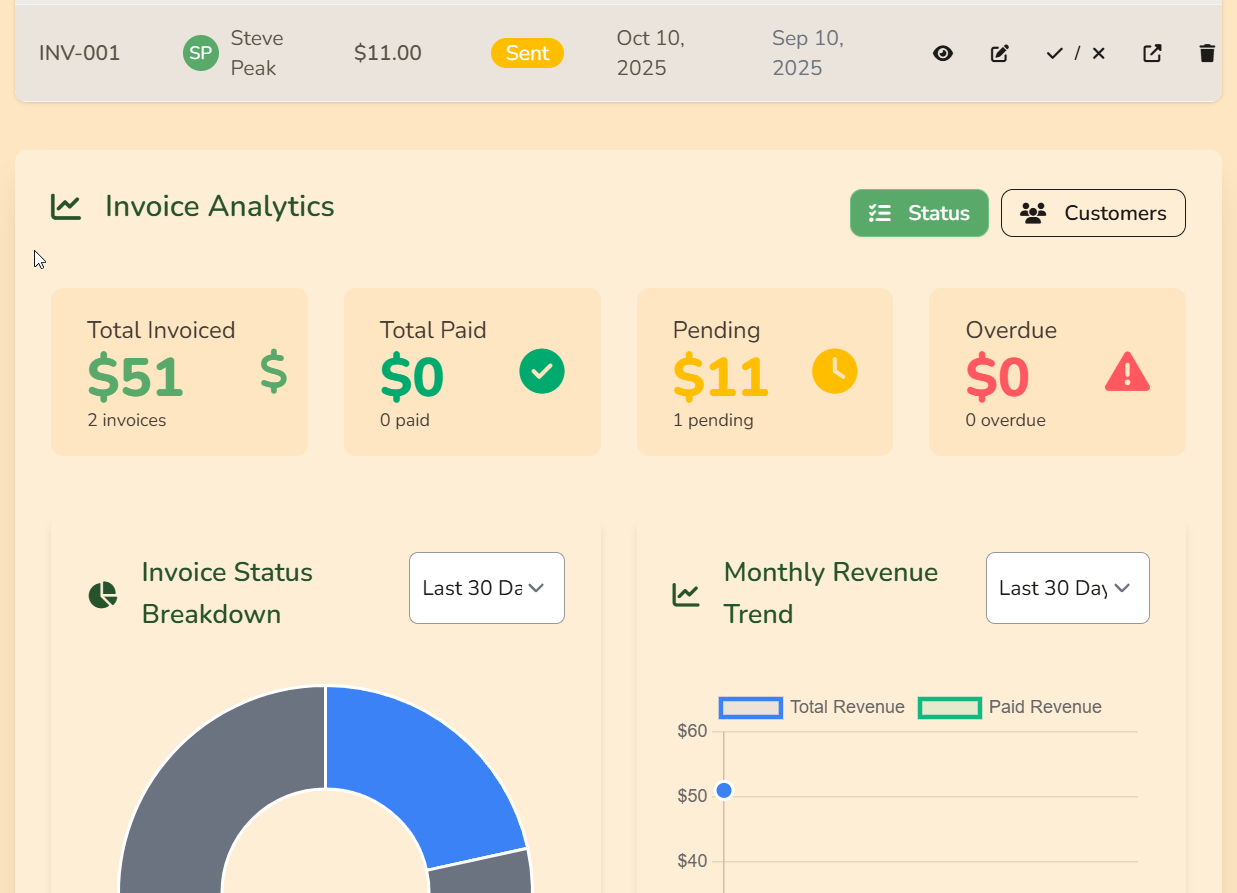Click the $60 axis label
Screen dimensions: 1237x893
692,731
